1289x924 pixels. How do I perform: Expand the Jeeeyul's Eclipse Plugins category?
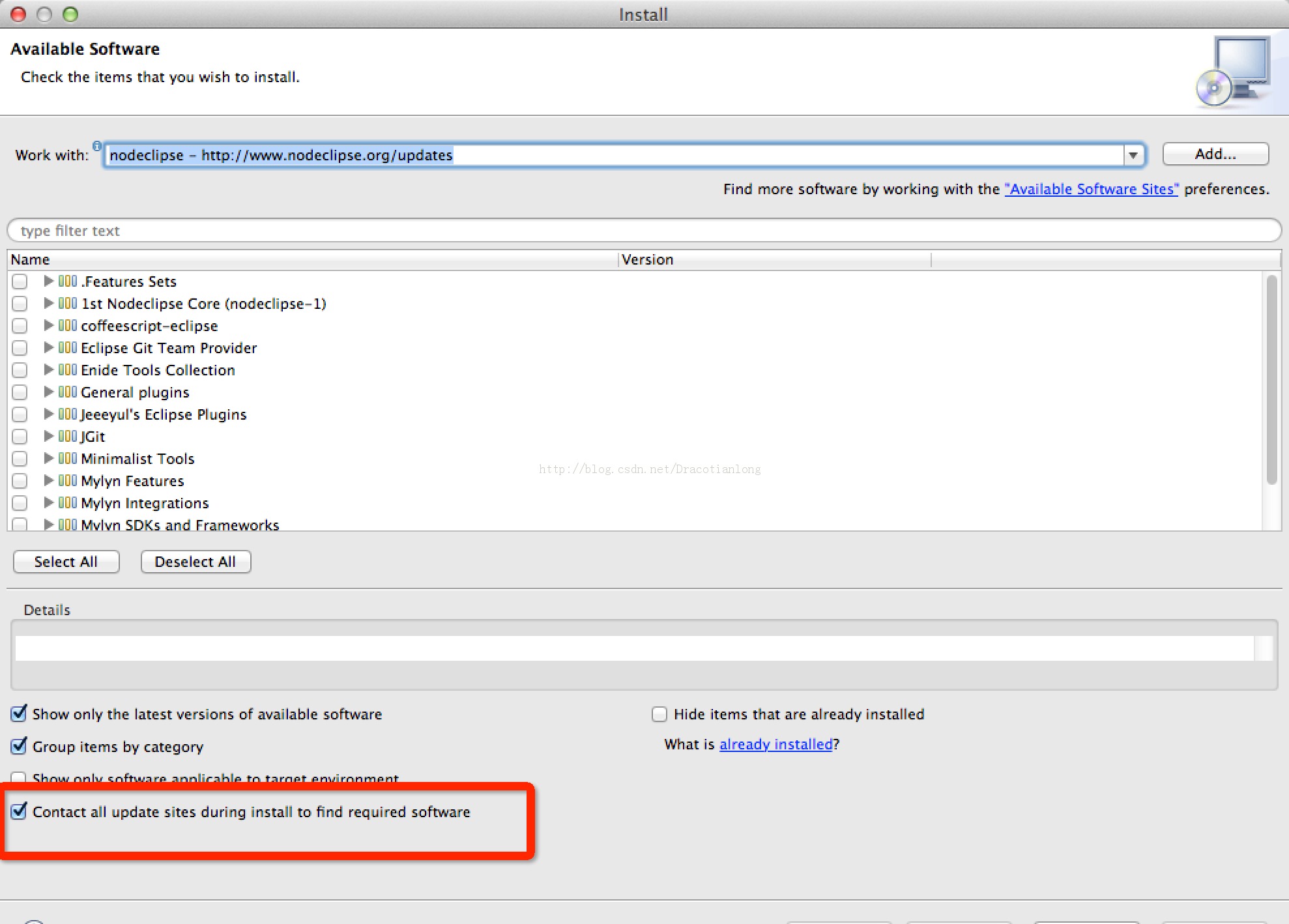[48, 414]
